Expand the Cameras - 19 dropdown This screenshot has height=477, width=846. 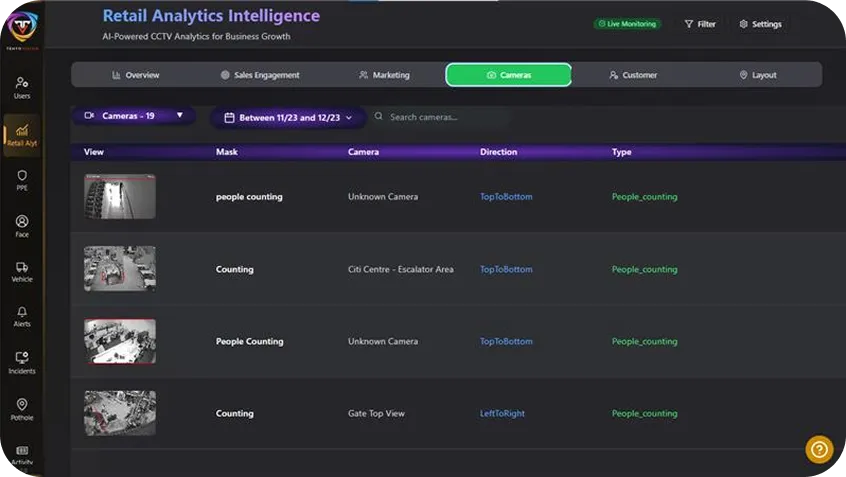click(x=134, y=116)
